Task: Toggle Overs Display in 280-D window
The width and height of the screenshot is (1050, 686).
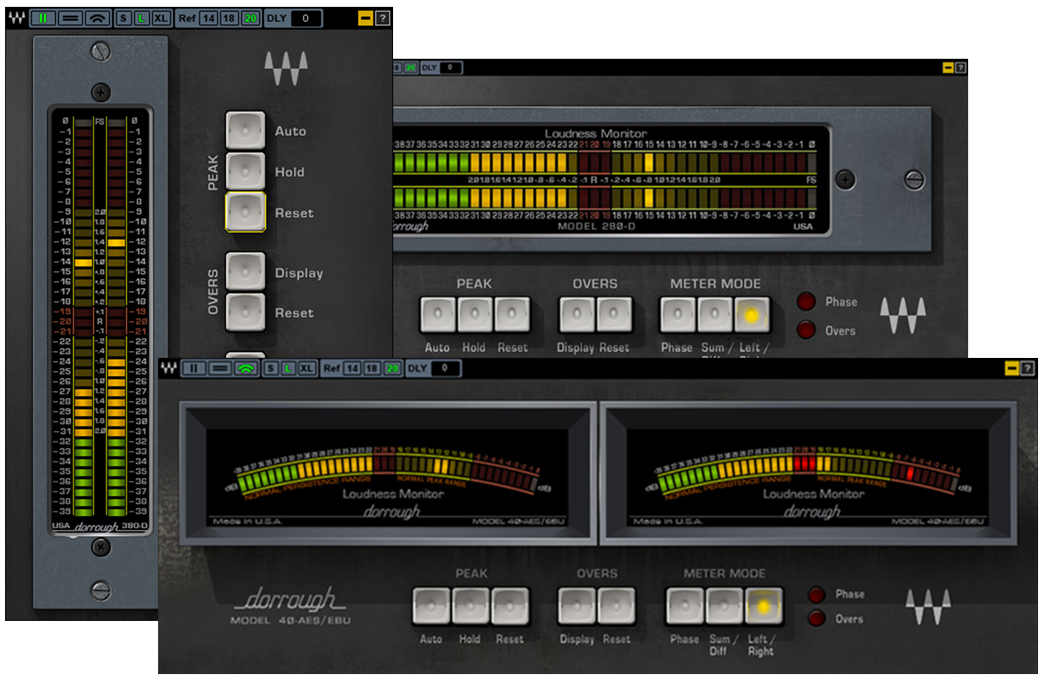Action: click(x=577, y=314)
